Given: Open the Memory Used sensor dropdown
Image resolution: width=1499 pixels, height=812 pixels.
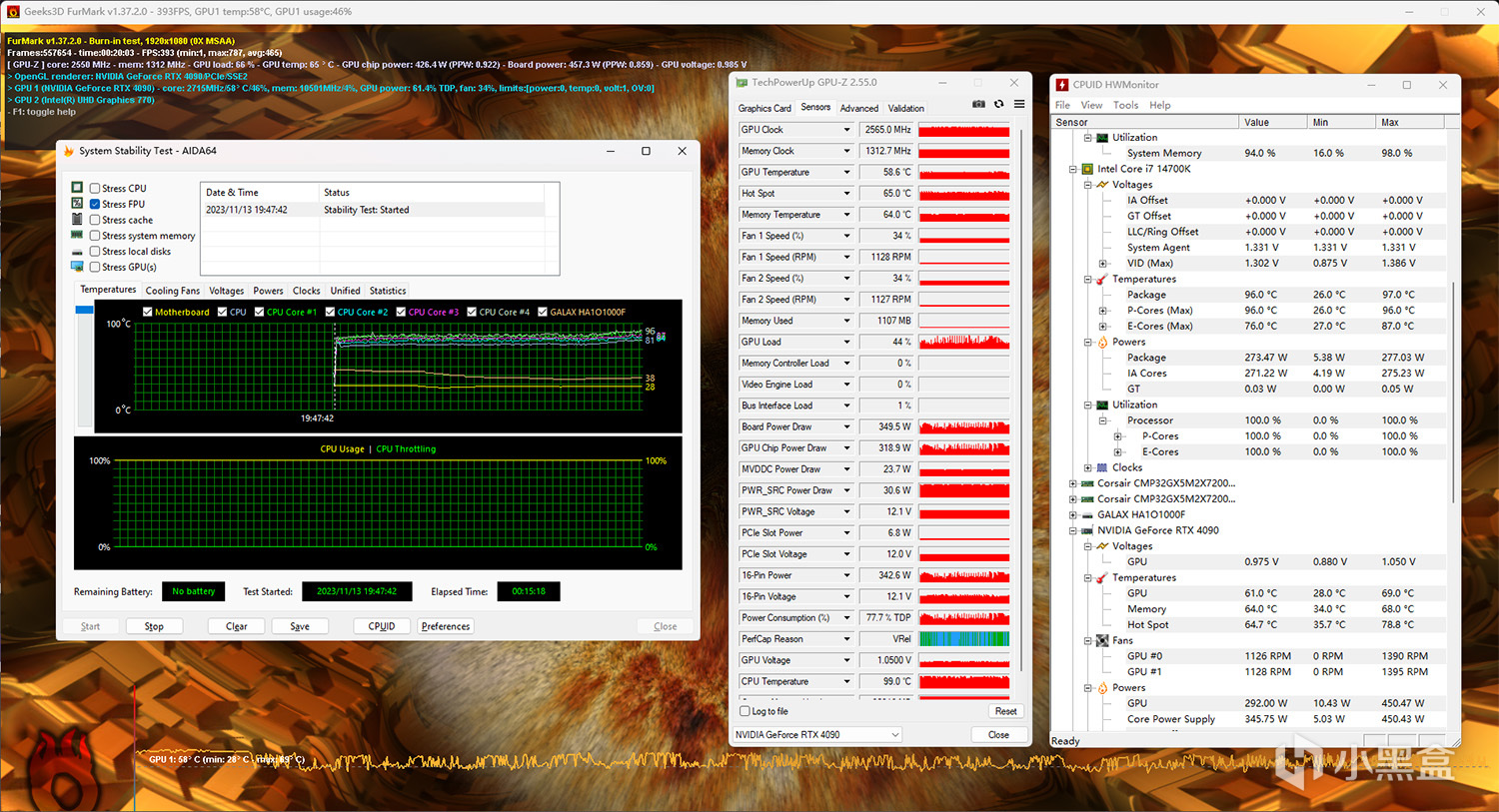Looking at the screenshot, I should [846, 321].
